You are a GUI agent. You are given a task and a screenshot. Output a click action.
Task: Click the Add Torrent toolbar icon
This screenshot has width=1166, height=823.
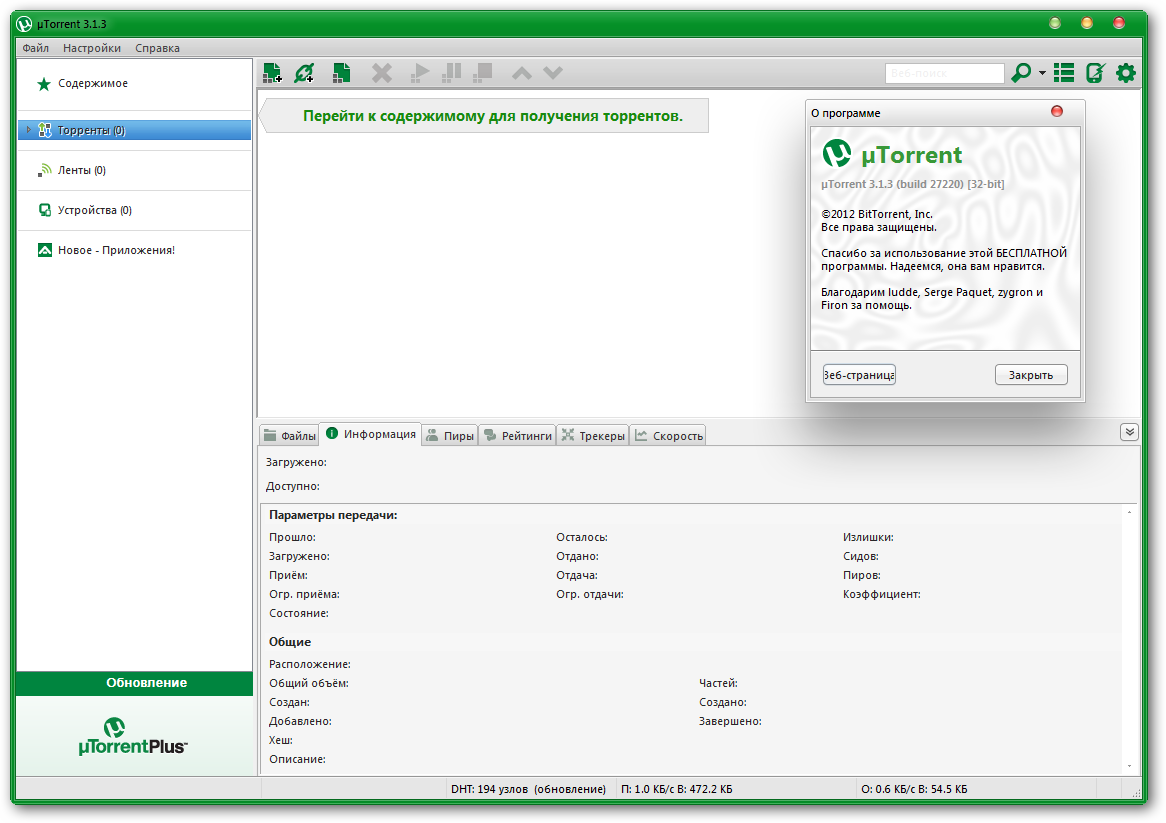coord(272,72)
